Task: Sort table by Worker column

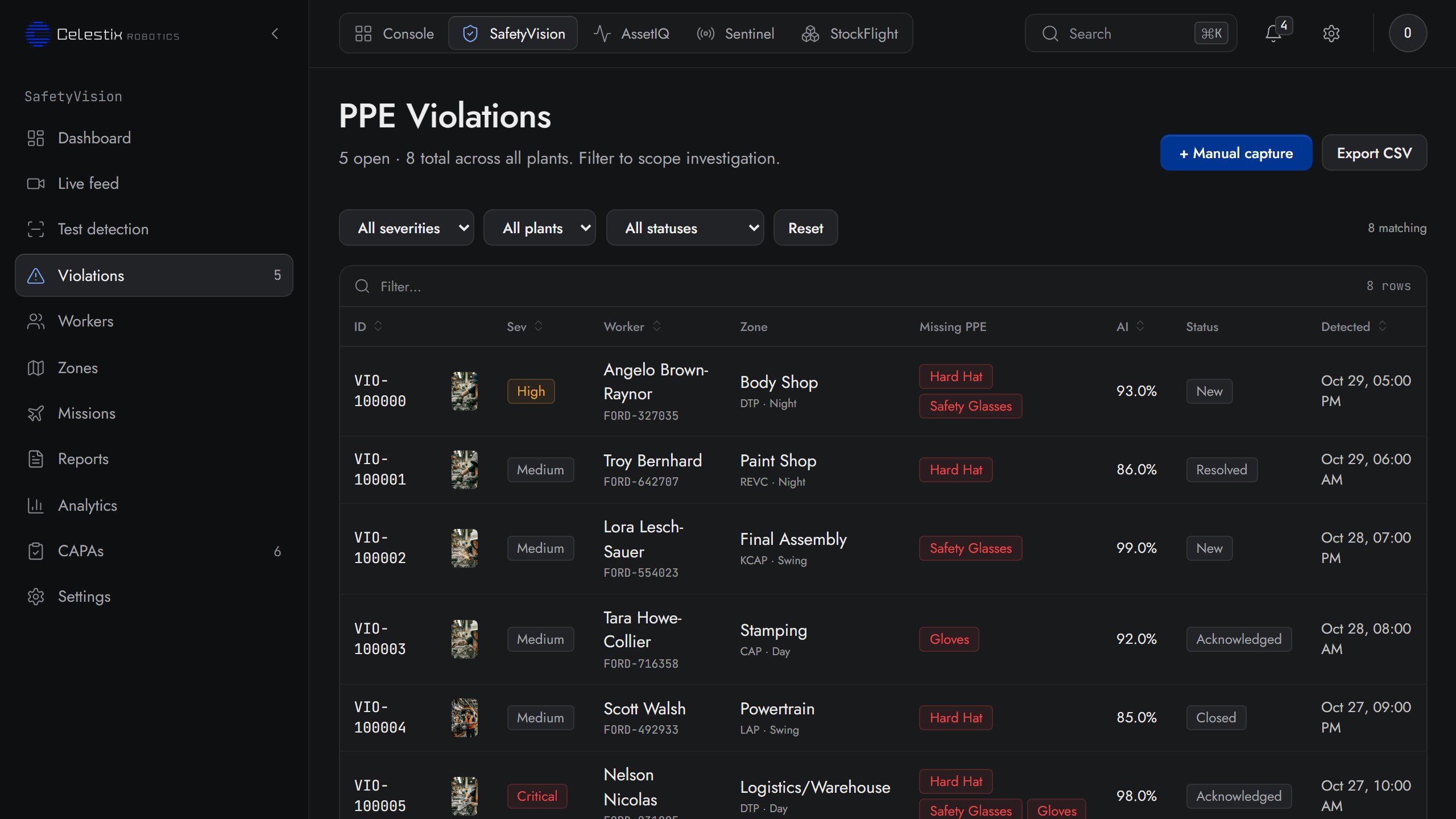Action: pyautogui.click(x=632, y=326)
